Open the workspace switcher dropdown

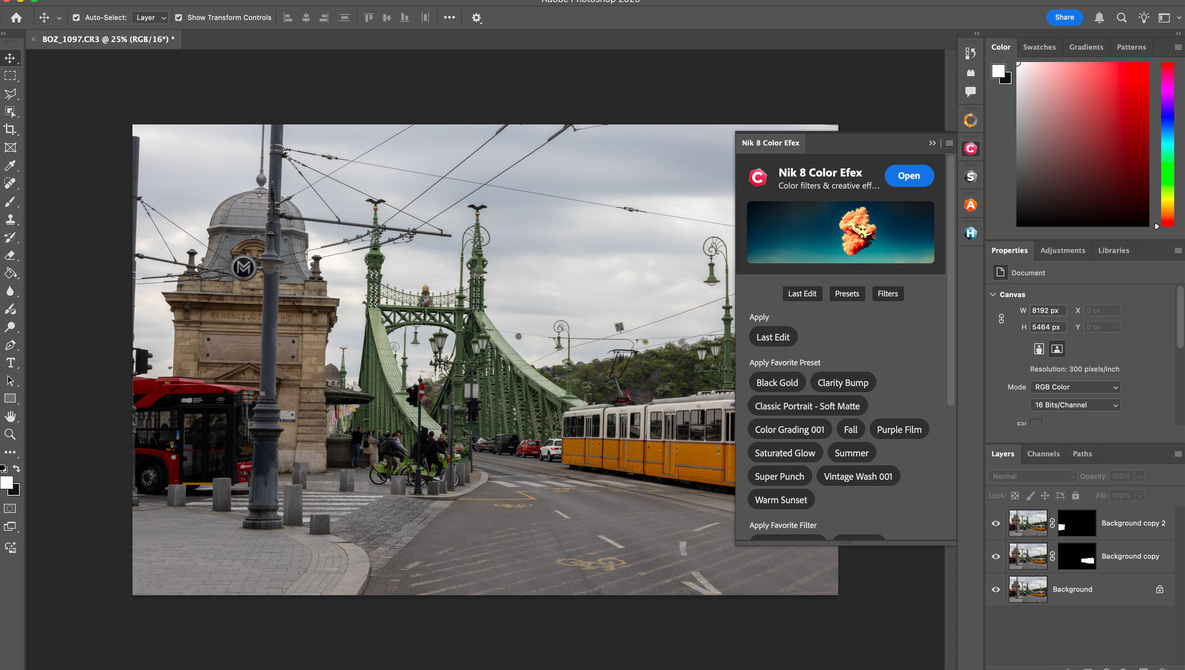tap(1168, 17)
